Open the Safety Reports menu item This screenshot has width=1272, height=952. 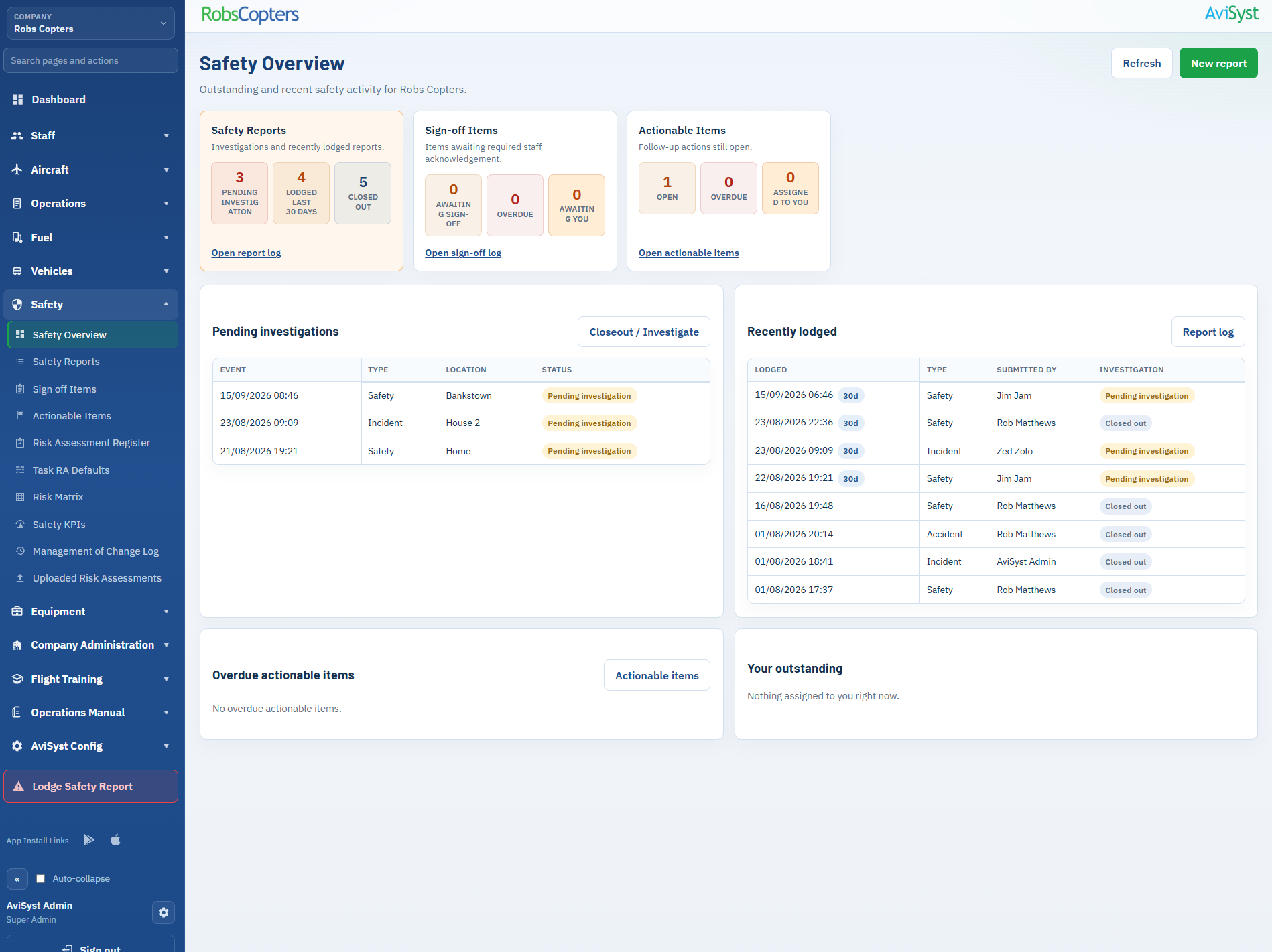tap(92, 362)
